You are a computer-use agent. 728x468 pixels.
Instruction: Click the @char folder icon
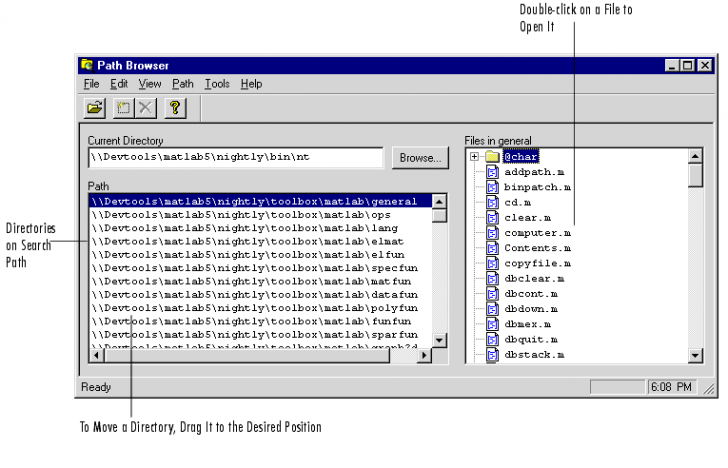tap(492, 157)
